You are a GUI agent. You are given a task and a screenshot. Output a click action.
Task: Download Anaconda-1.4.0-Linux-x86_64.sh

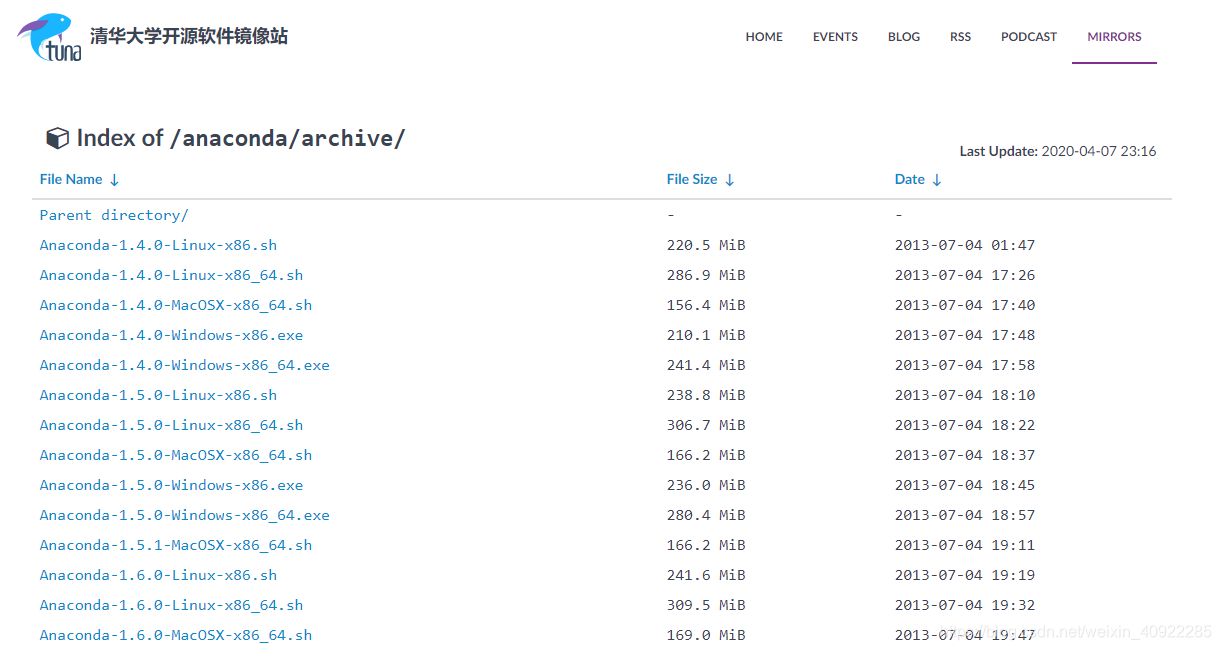click(171, 275)
